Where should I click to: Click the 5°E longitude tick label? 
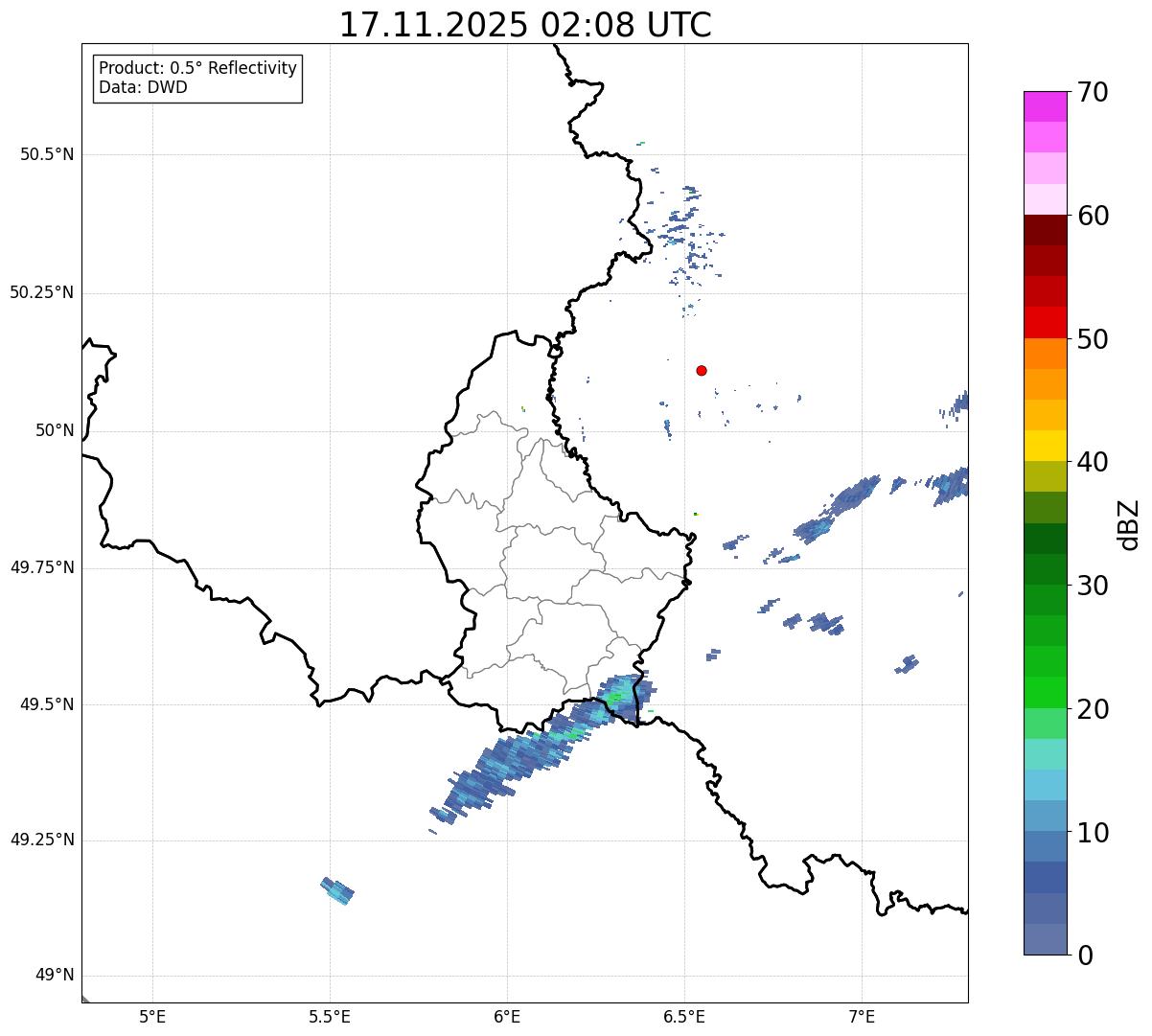point(152,1016)
